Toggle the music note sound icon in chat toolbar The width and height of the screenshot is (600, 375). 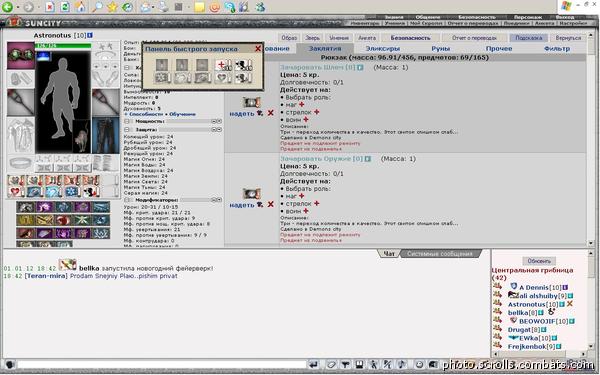coord(401,365)
